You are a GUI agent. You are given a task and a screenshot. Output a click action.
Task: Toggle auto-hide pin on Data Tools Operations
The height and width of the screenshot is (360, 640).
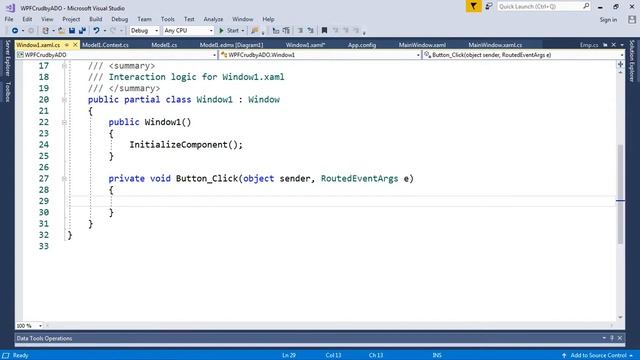coord(612,338)
